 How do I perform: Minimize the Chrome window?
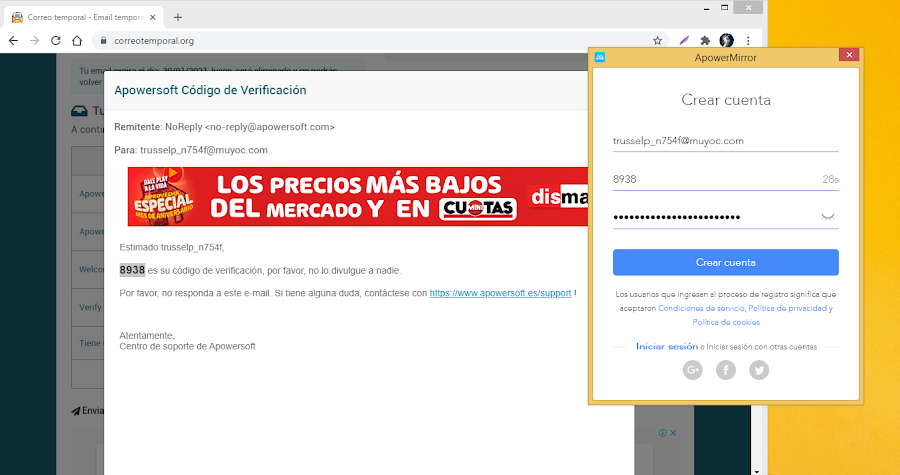click(x=707, y=8)
